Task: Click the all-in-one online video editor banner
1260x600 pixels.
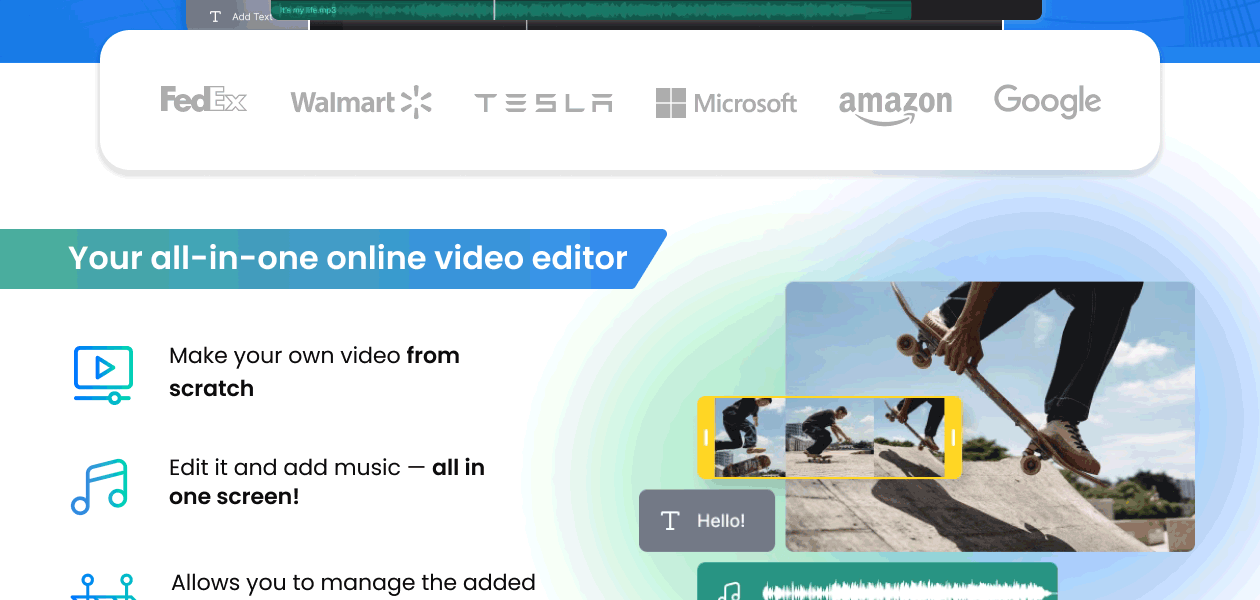Action: (x=328, y=258)
